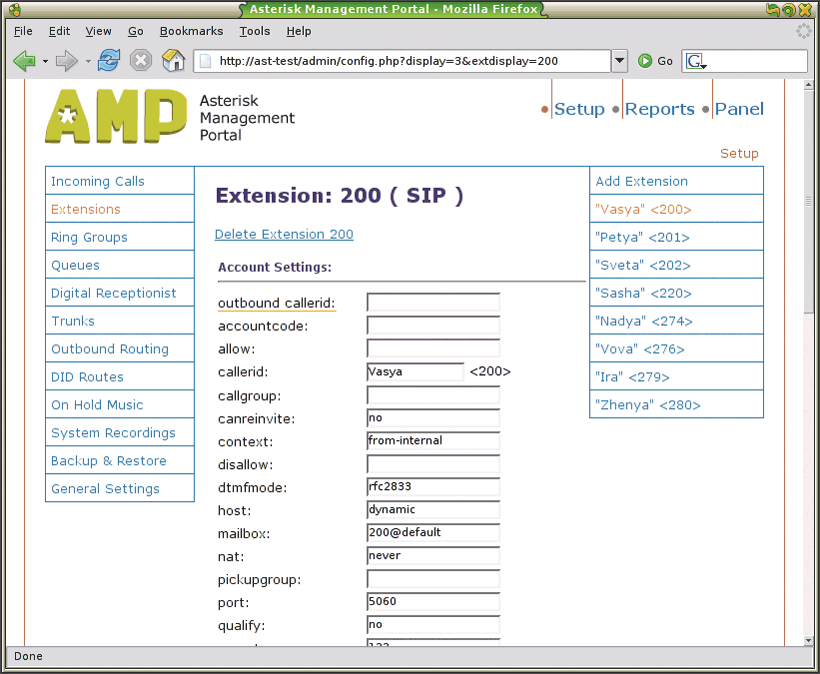Image resolution: width=820 pixels, height=674 pixels.
Task: Click Delete Extension 200 link
Action: point(284,234)
